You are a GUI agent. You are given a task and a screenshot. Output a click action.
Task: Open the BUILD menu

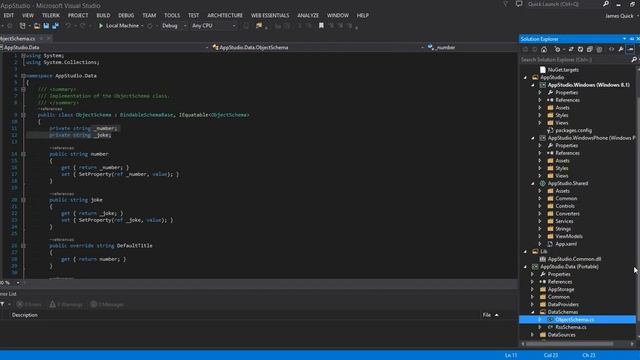(103, 15)
